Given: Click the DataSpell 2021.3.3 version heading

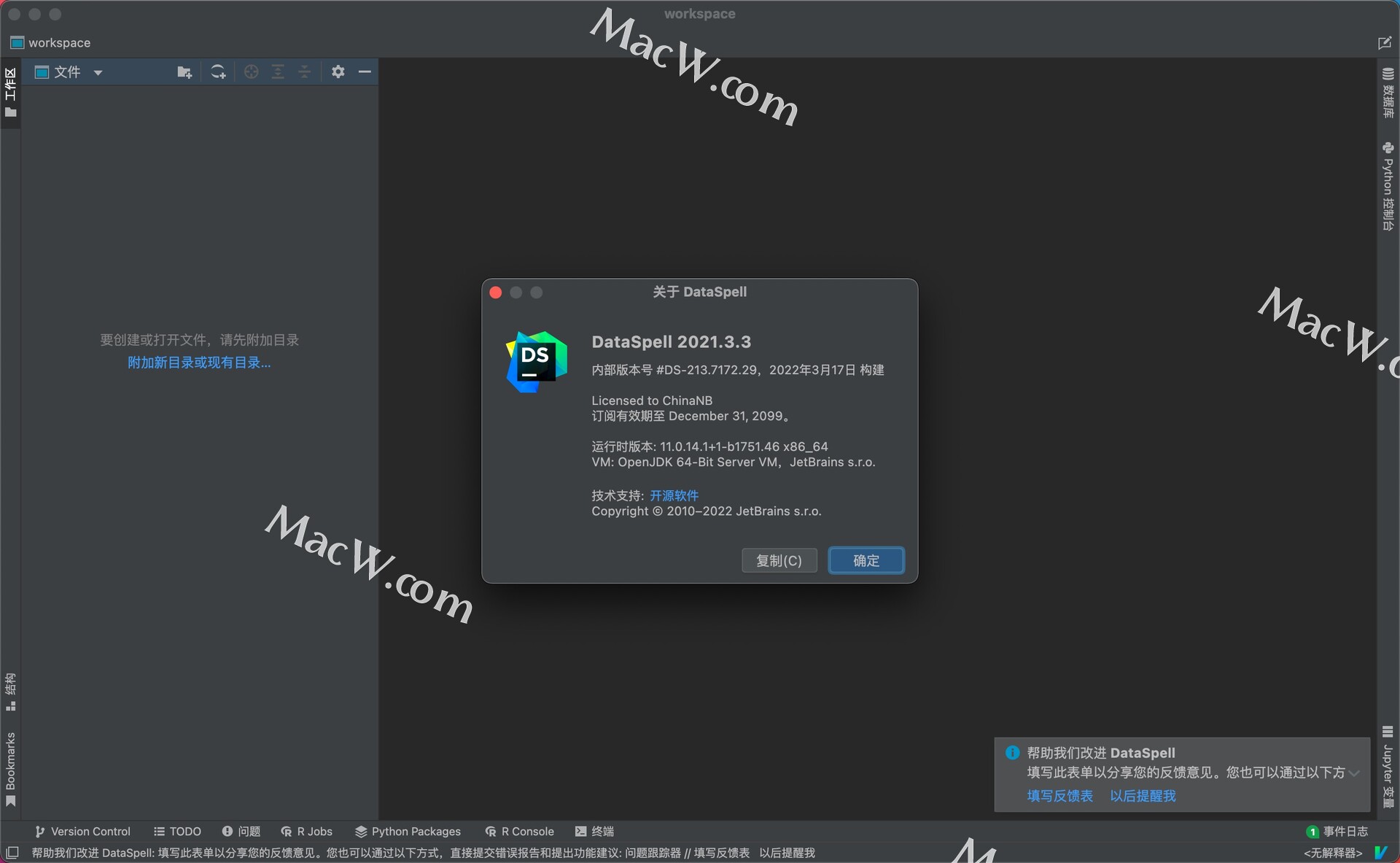Looking at the screenshot, I should pyautogui.click(x=671, y=342).
